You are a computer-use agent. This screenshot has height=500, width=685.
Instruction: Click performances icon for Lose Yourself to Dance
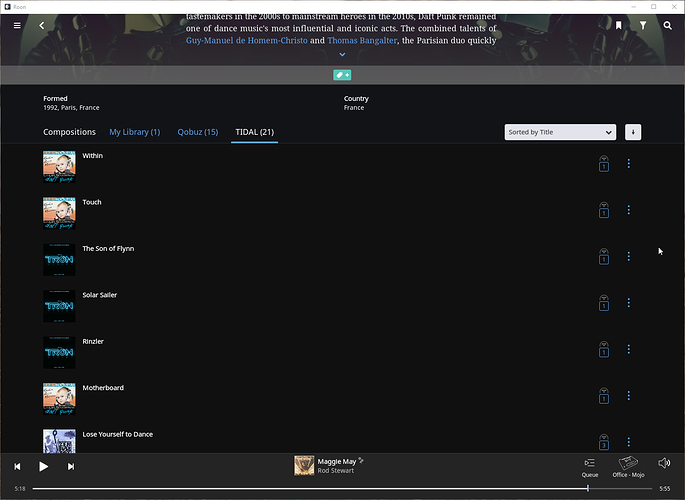point(604,442)
